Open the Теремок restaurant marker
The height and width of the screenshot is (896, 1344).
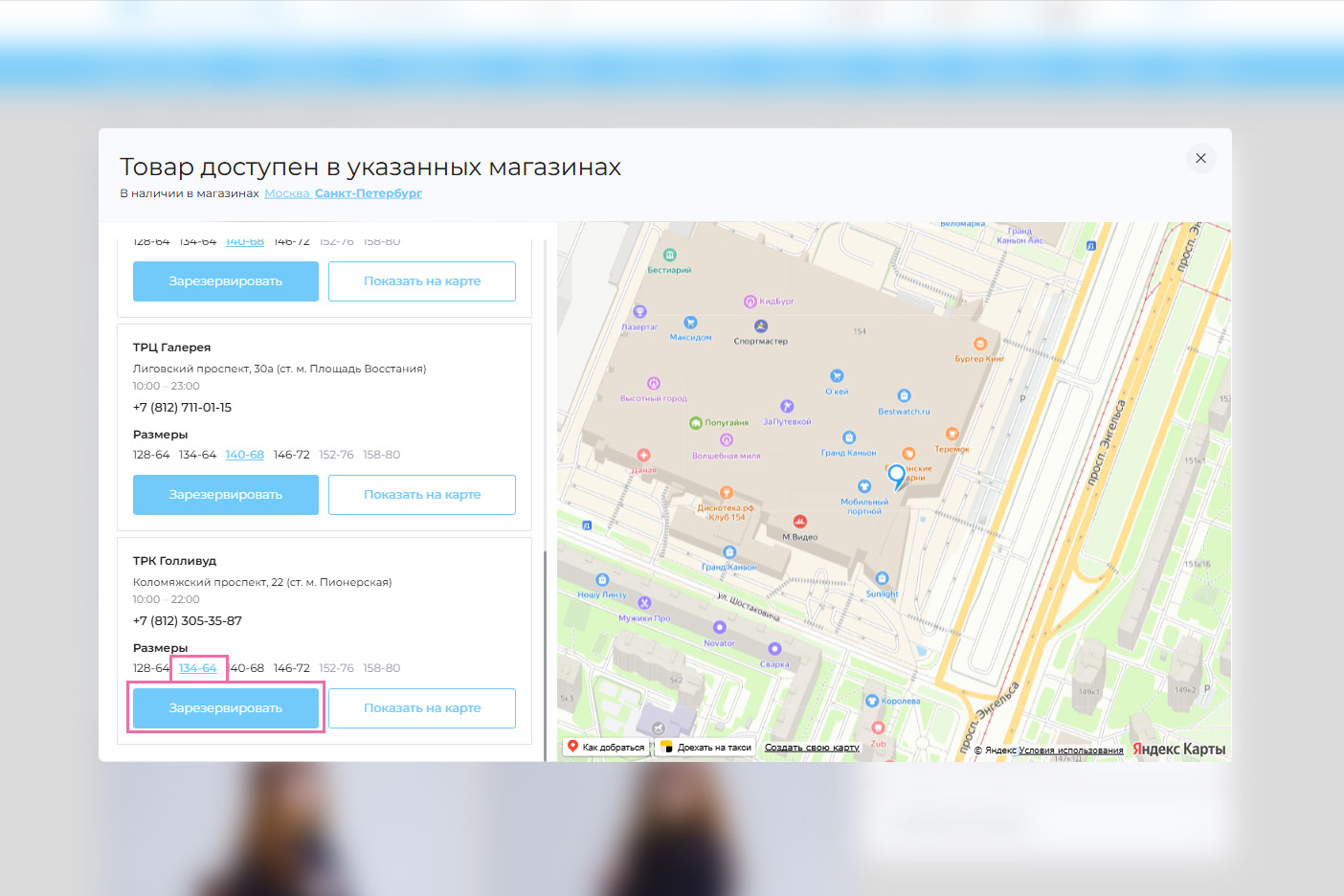[x=952, y=434]
